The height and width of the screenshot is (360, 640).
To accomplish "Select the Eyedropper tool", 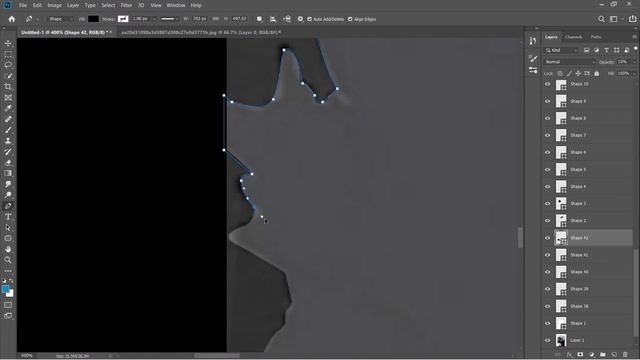I will coord(8,108).
